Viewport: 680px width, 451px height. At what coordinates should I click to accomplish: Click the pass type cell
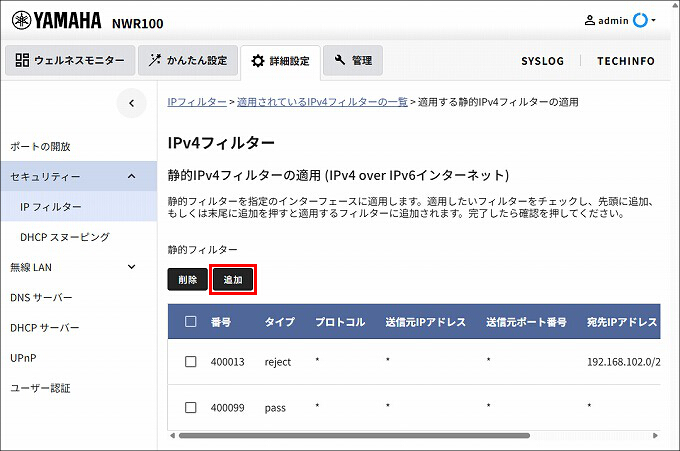[275, 408]
